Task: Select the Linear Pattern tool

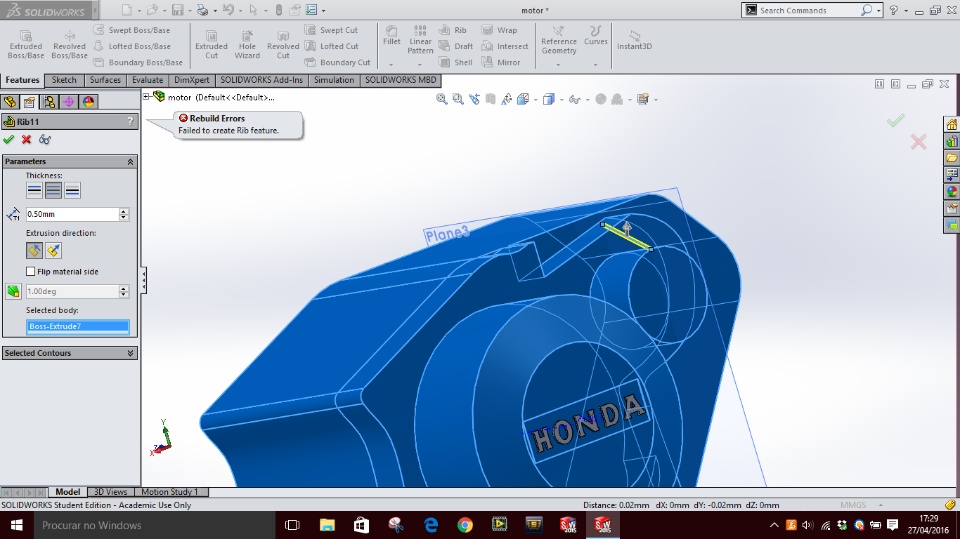Action: pyautogui.click(x=420, y=39)
